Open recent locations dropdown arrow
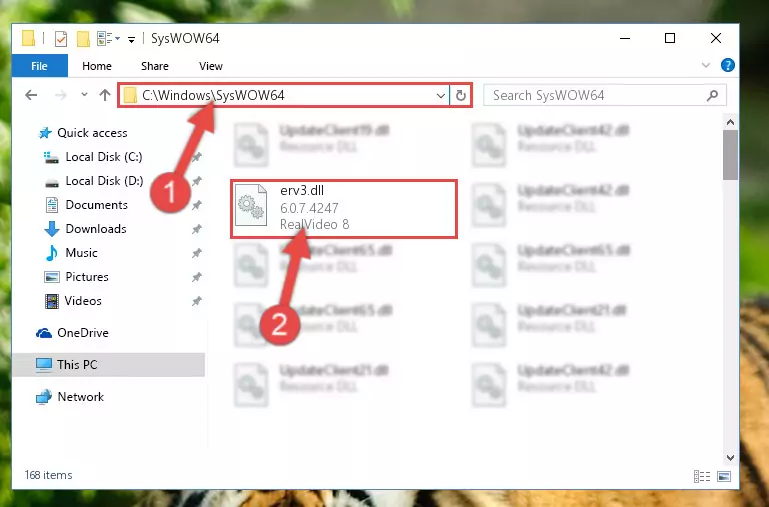Viewport: 769px width, 507px height. 84,94
